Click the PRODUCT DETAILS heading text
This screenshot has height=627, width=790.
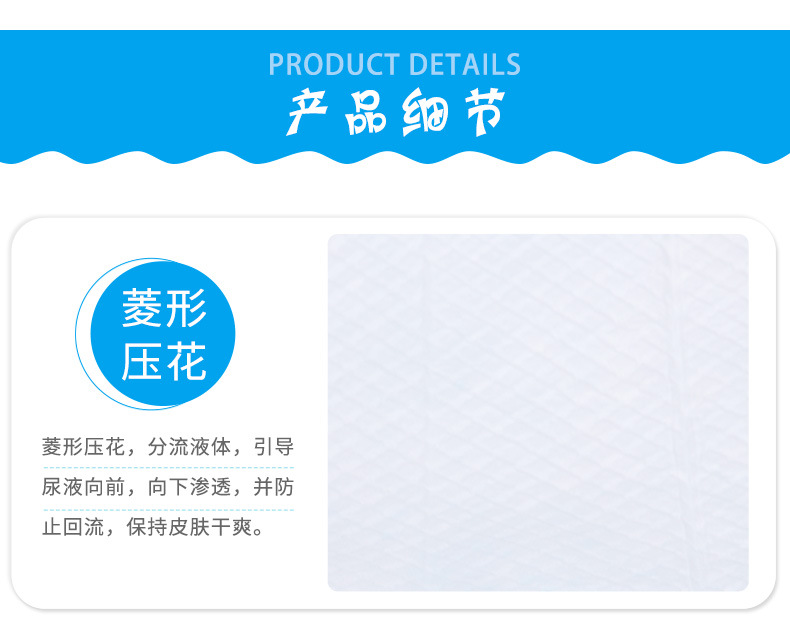394,65
